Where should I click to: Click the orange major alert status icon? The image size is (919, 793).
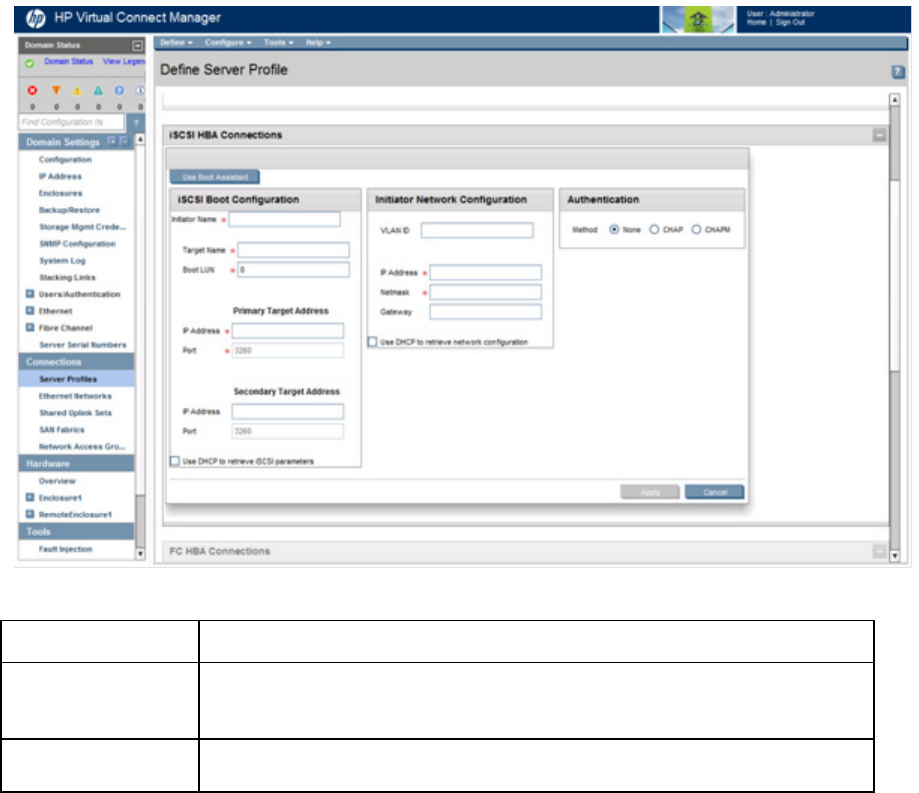(x=56, y=90)
